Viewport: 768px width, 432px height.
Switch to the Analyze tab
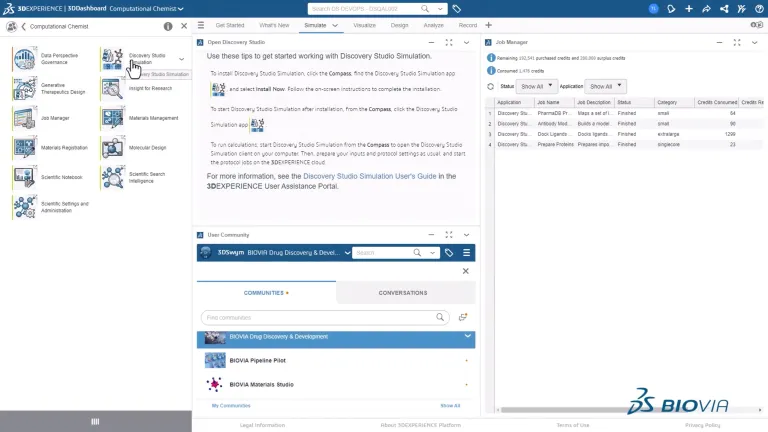(x=433, y=25)
